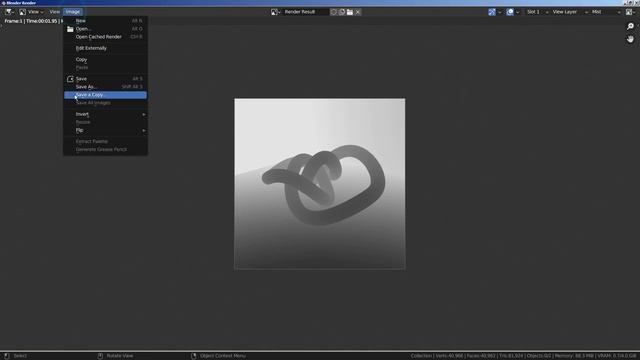Click the new image icon
The image size is (640, 360).
coord(342,12)
